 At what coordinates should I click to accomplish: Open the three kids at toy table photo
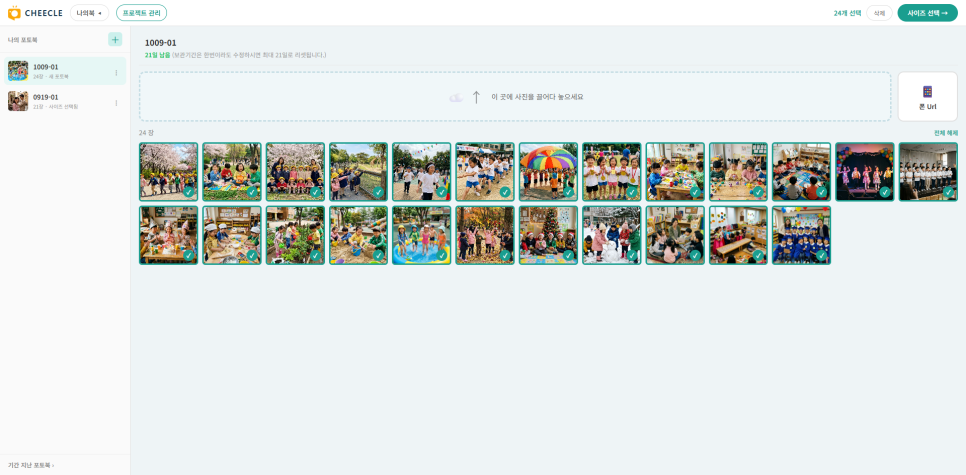point(739,172)
